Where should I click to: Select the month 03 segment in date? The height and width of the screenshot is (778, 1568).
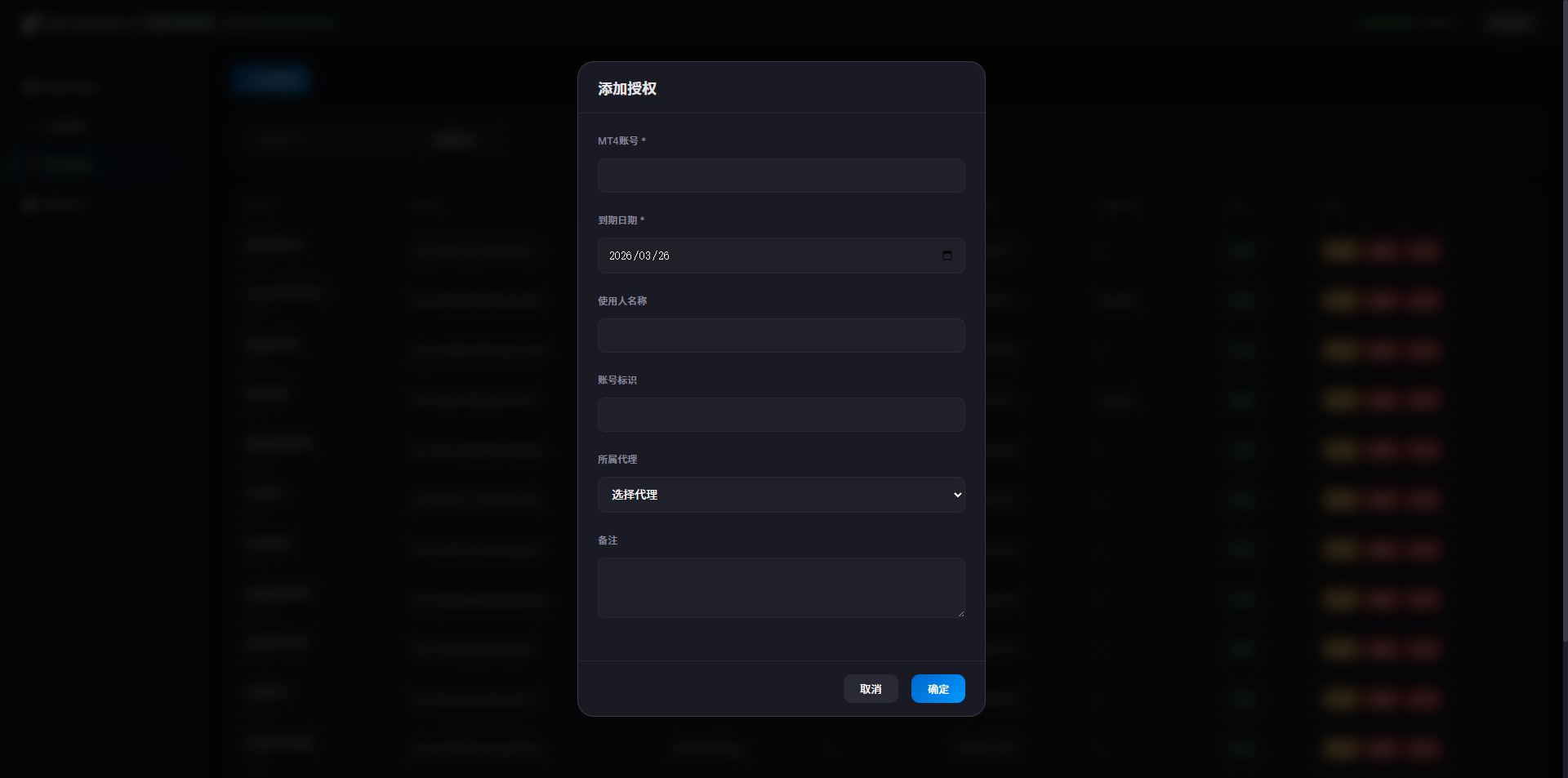tap(644, 256)
